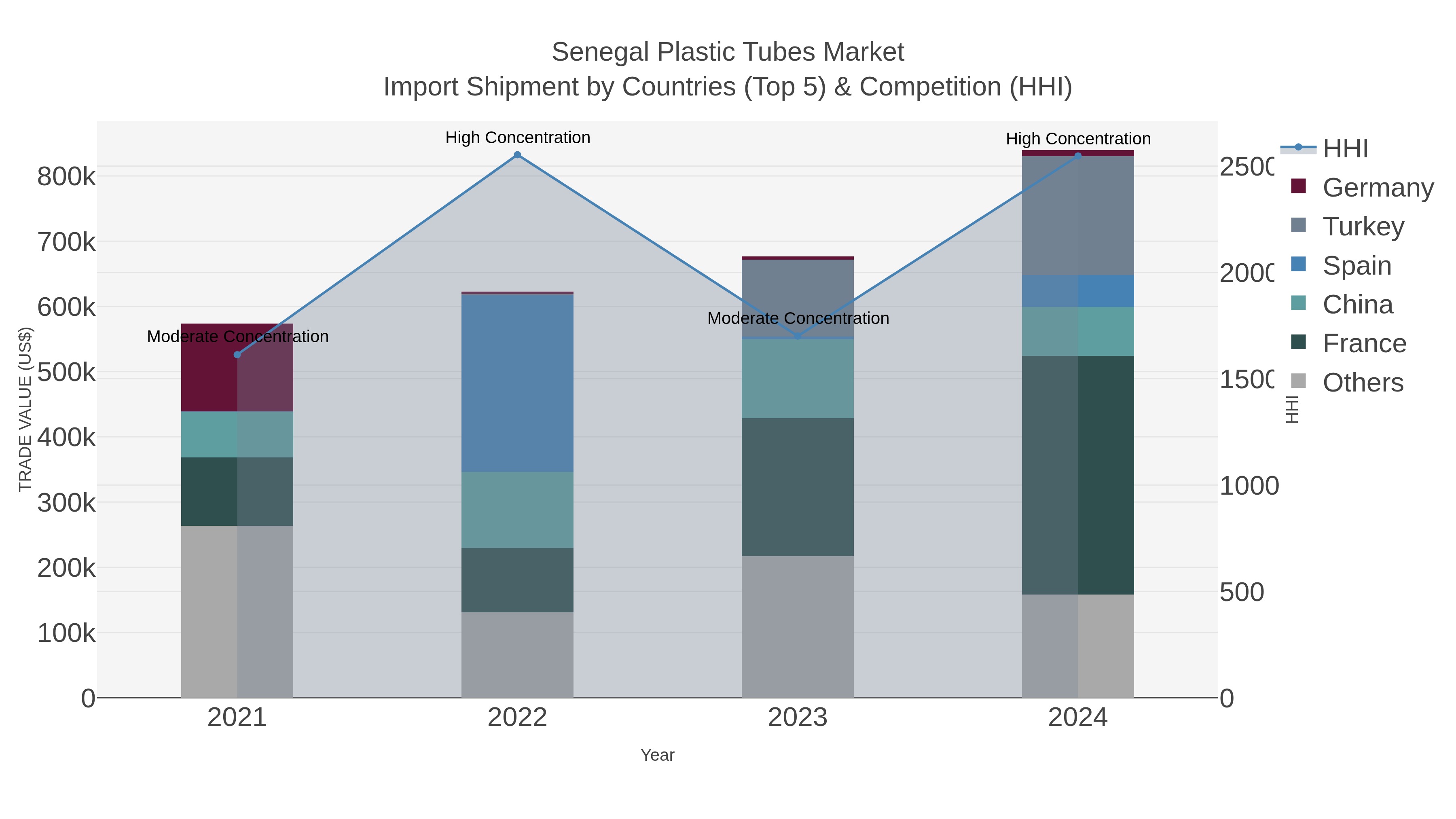Click the 2022 x-axis tick label

coord(517,718)
